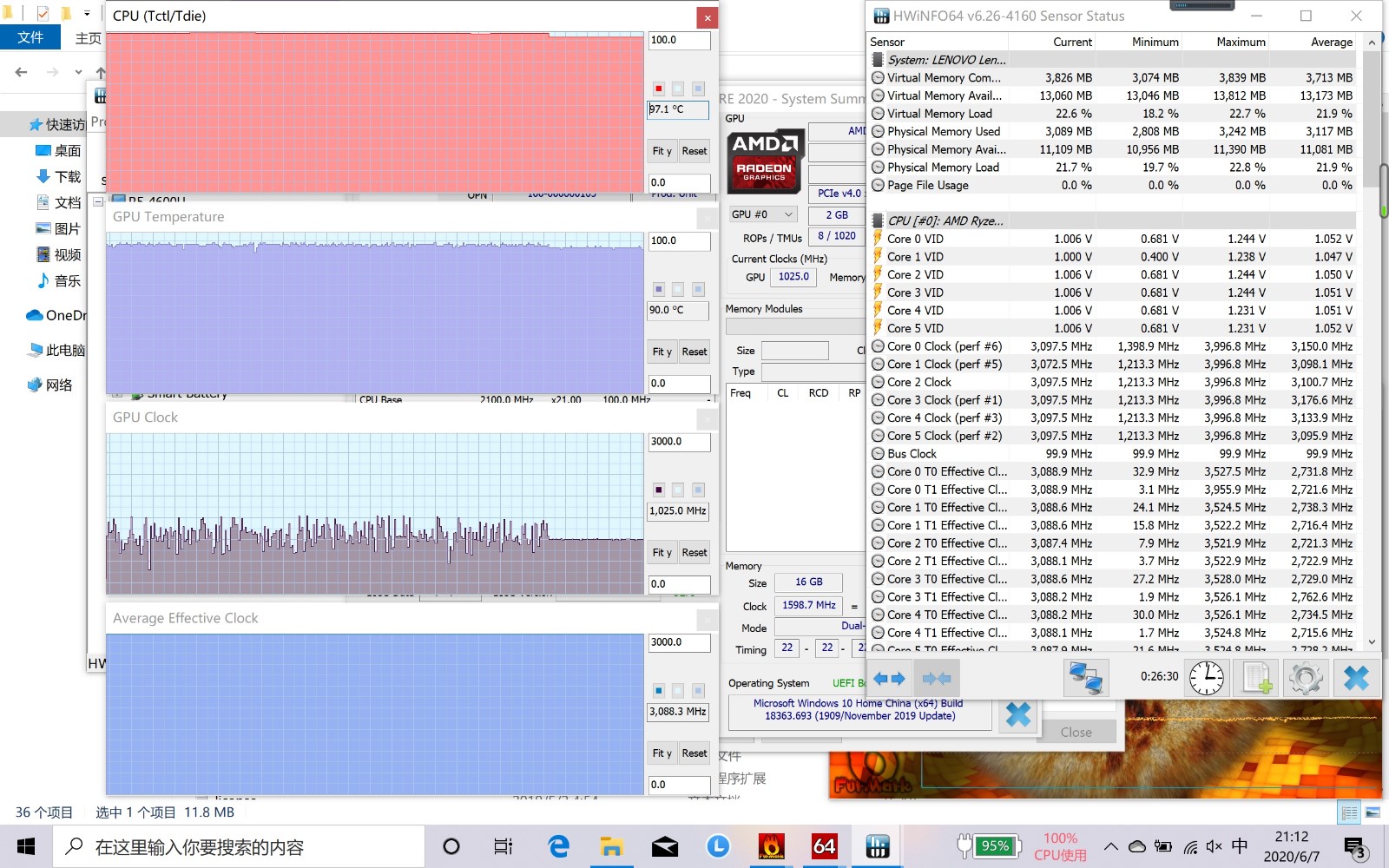The width and height of the screenshot is (1389, 868).
Task: Open Task View on taskbar
Action: tap(503, 846)
